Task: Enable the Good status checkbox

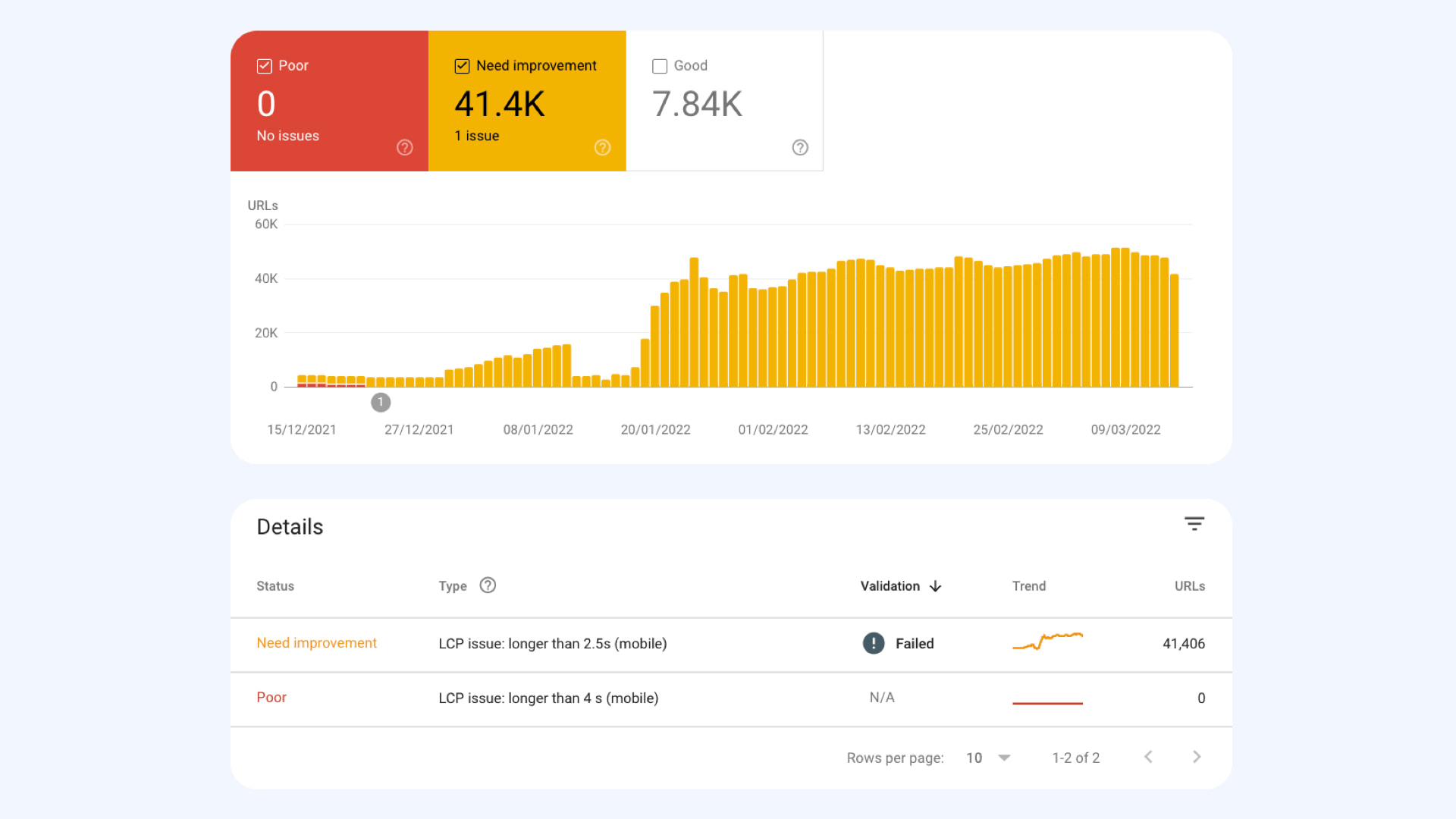Action: 659,66
